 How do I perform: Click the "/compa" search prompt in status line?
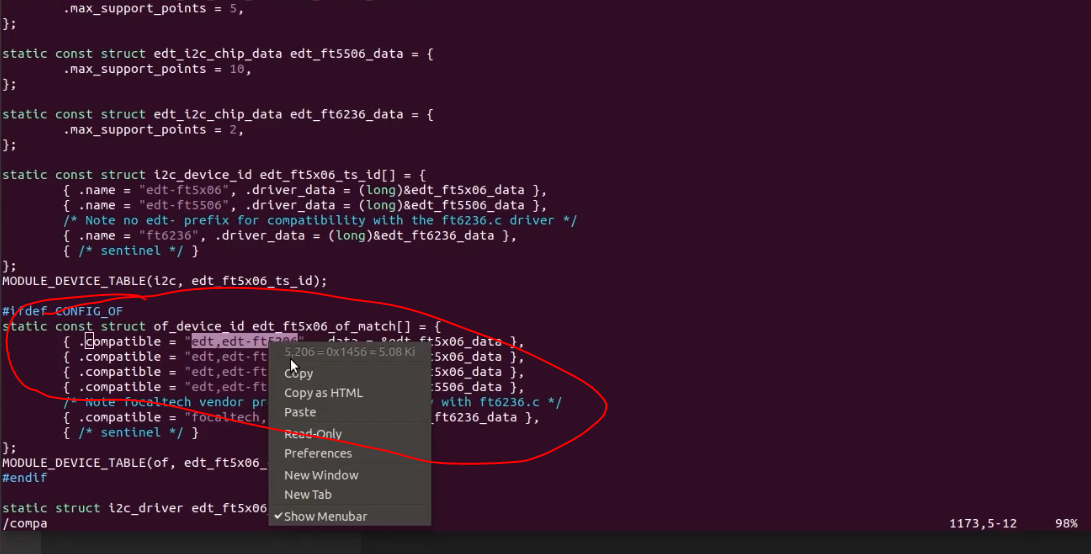(24, 523)
